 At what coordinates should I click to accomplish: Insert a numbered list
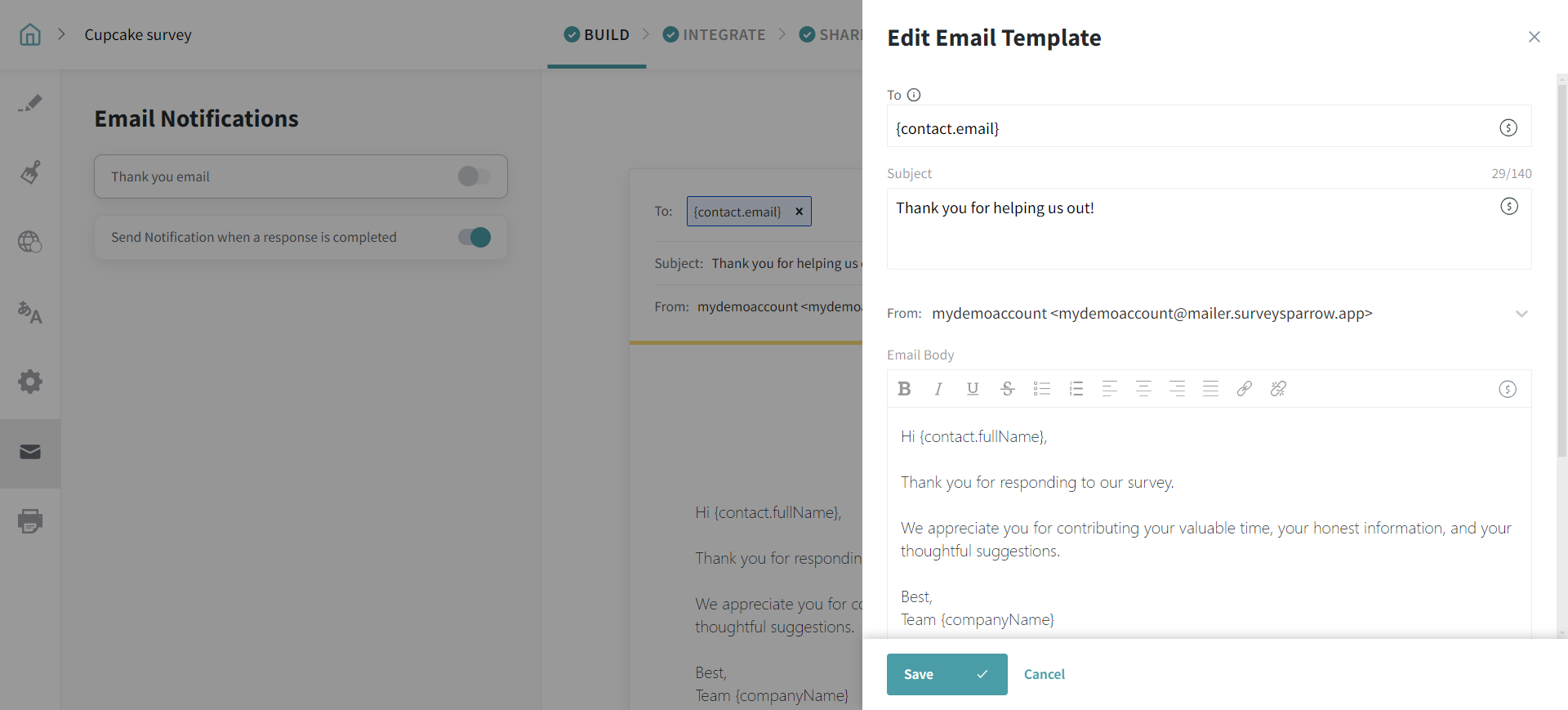coord(1076,389)
